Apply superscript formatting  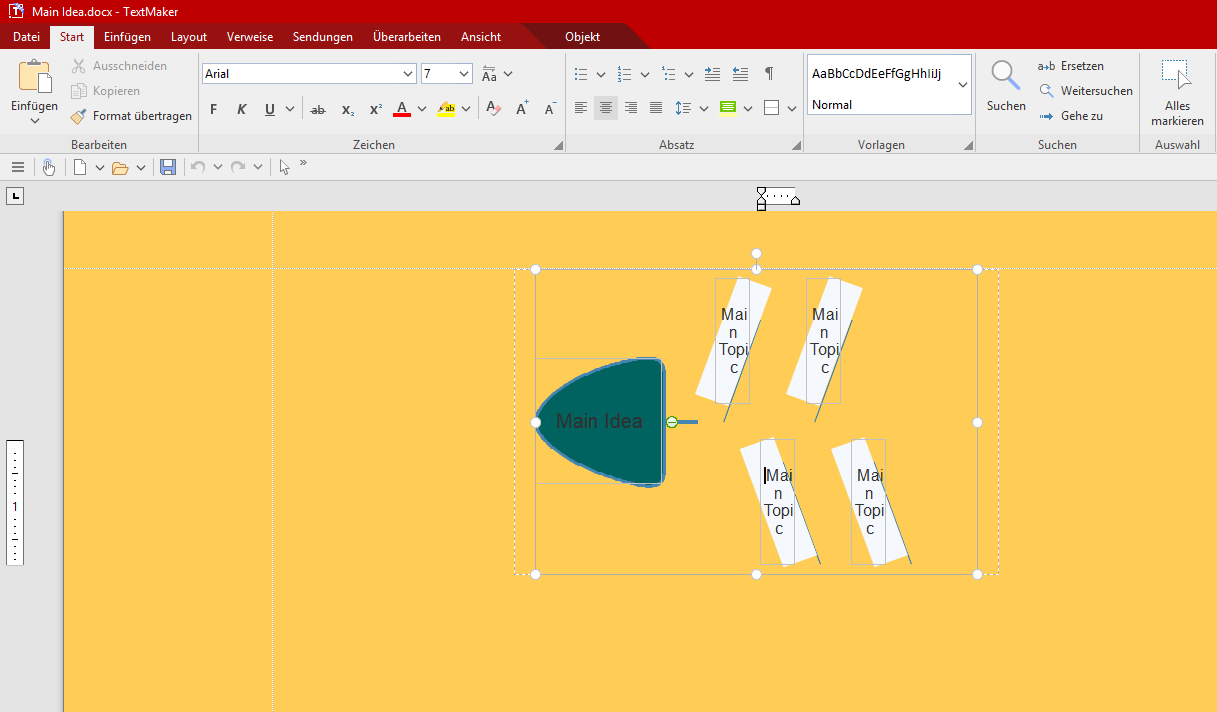point(375,109)
